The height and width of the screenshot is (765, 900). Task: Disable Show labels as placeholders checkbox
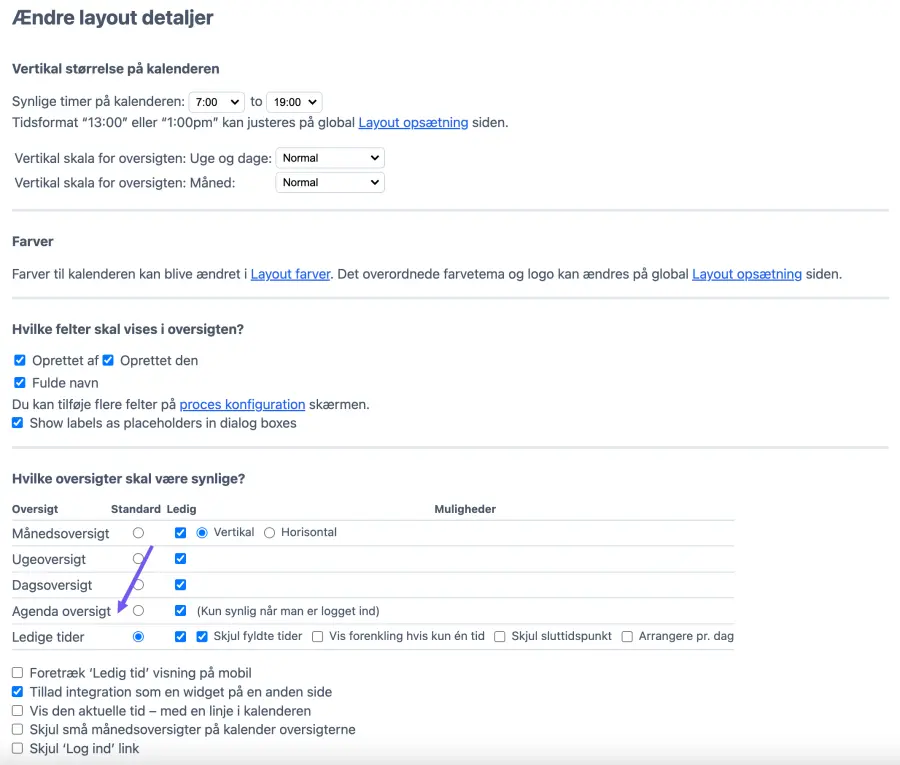(18, 423)
